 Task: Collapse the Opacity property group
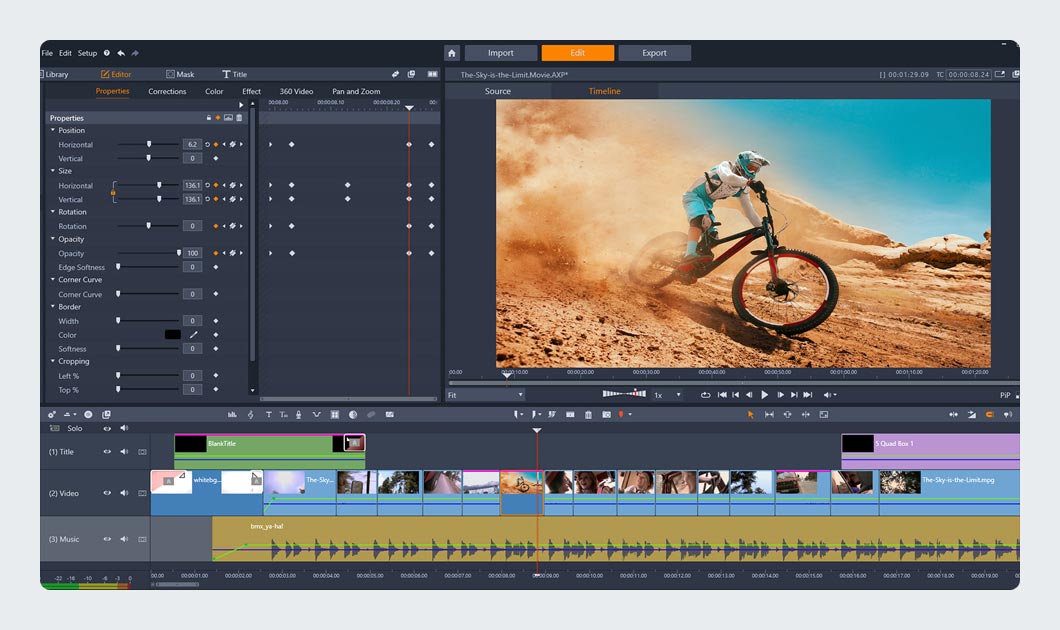tap(53, 239)
